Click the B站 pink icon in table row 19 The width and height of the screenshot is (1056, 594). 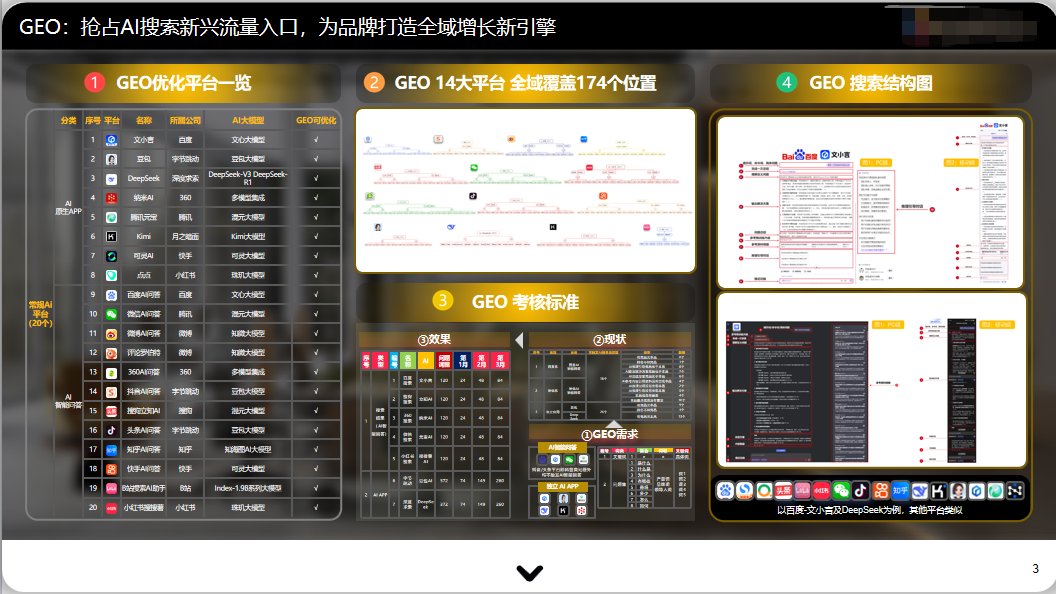tap(112, 489)
